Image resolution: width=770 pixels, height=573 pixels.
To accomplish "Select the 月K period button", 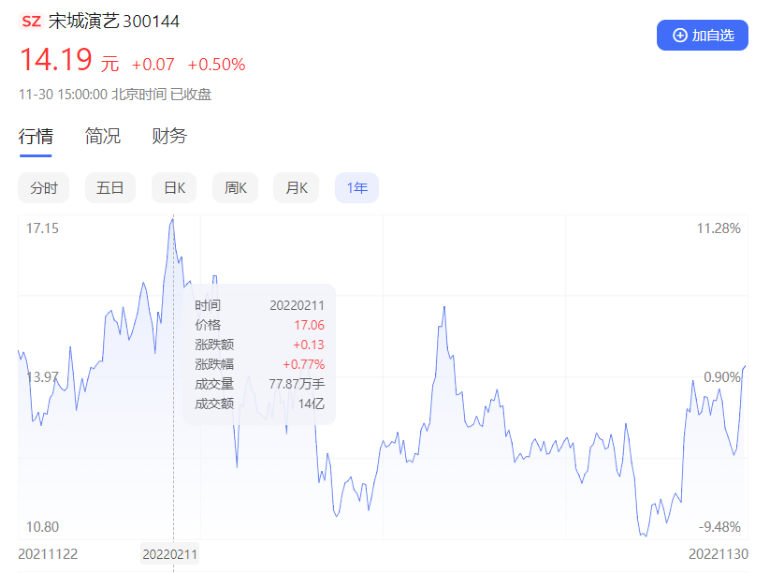I will coord(296,187).
